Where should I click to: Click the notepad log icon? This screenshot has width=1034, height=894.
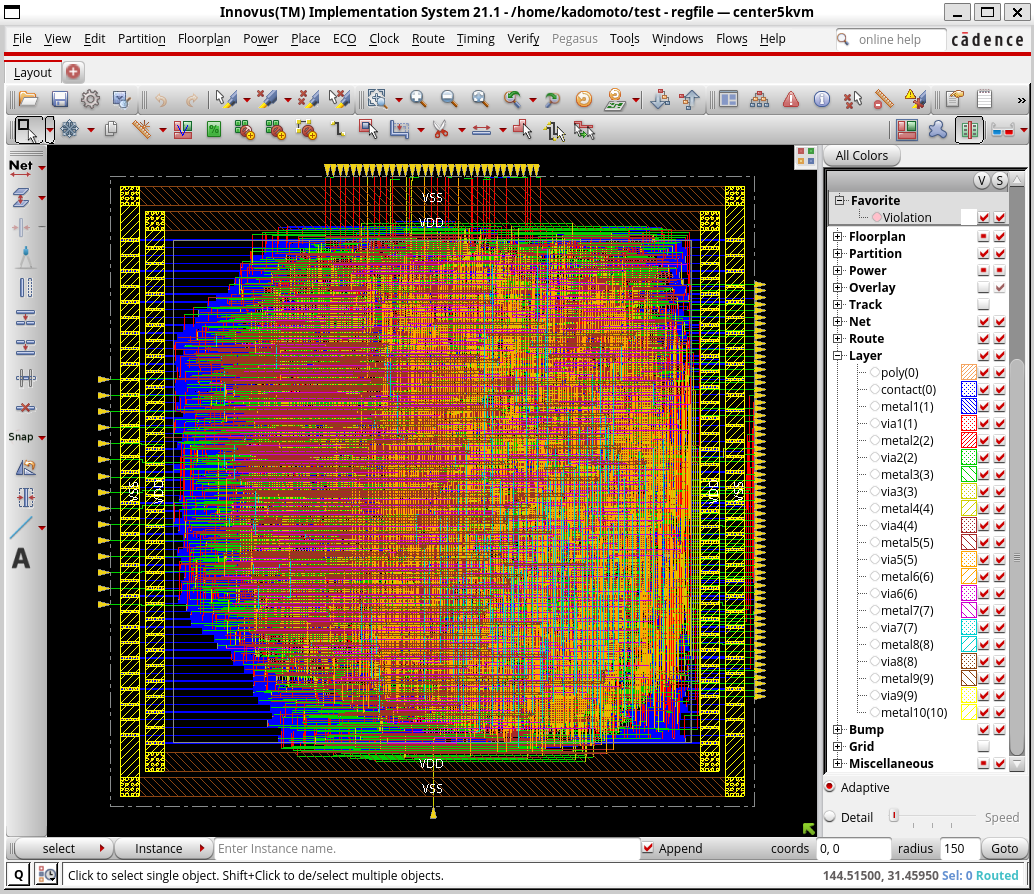pos(985,100)
